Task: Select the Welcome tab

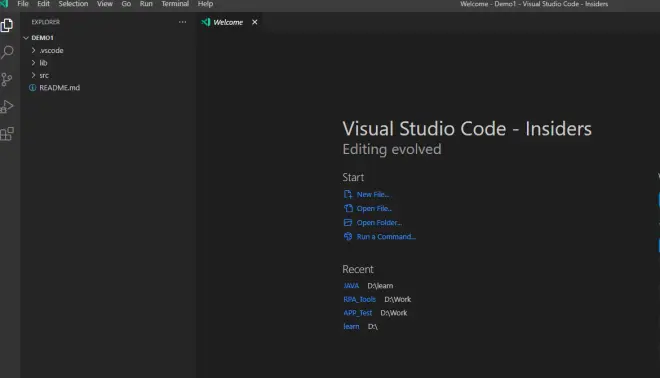Action: (x=228, y=22)
